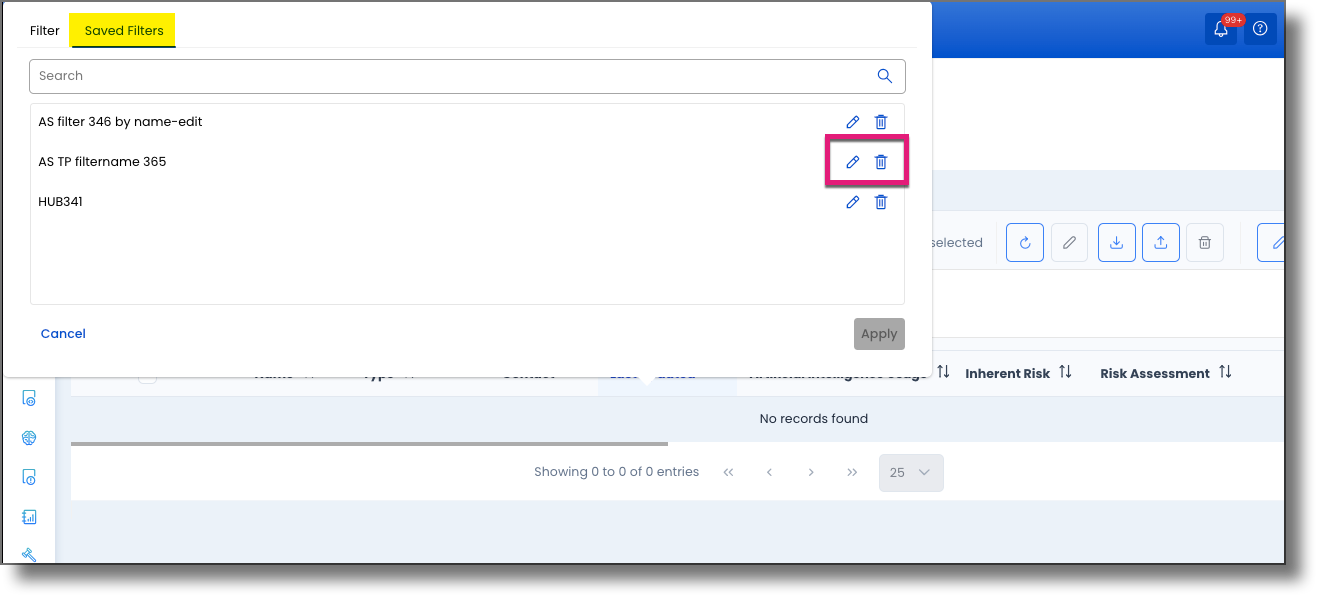Edit the 'AS TP filtername 365' saved filter
This screenshot has height=596, width=1317.
(852, 161)
